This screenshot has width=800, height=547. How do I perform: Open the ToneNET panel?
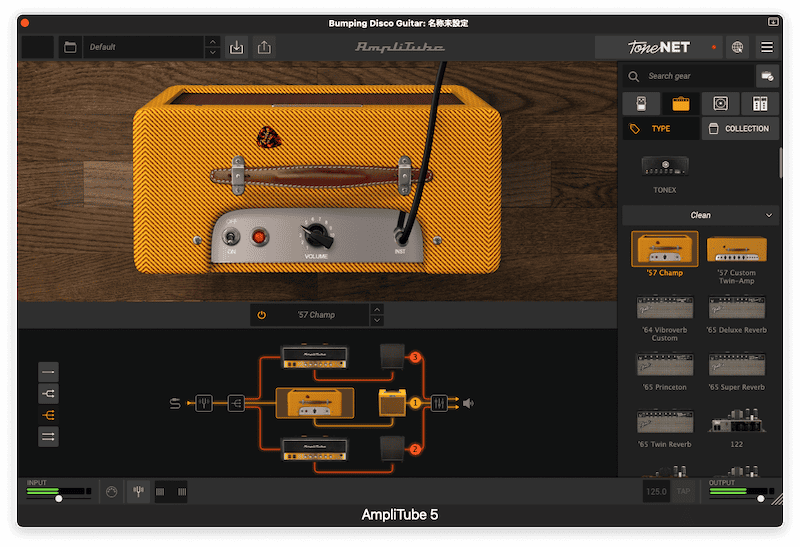pos(659,47)
